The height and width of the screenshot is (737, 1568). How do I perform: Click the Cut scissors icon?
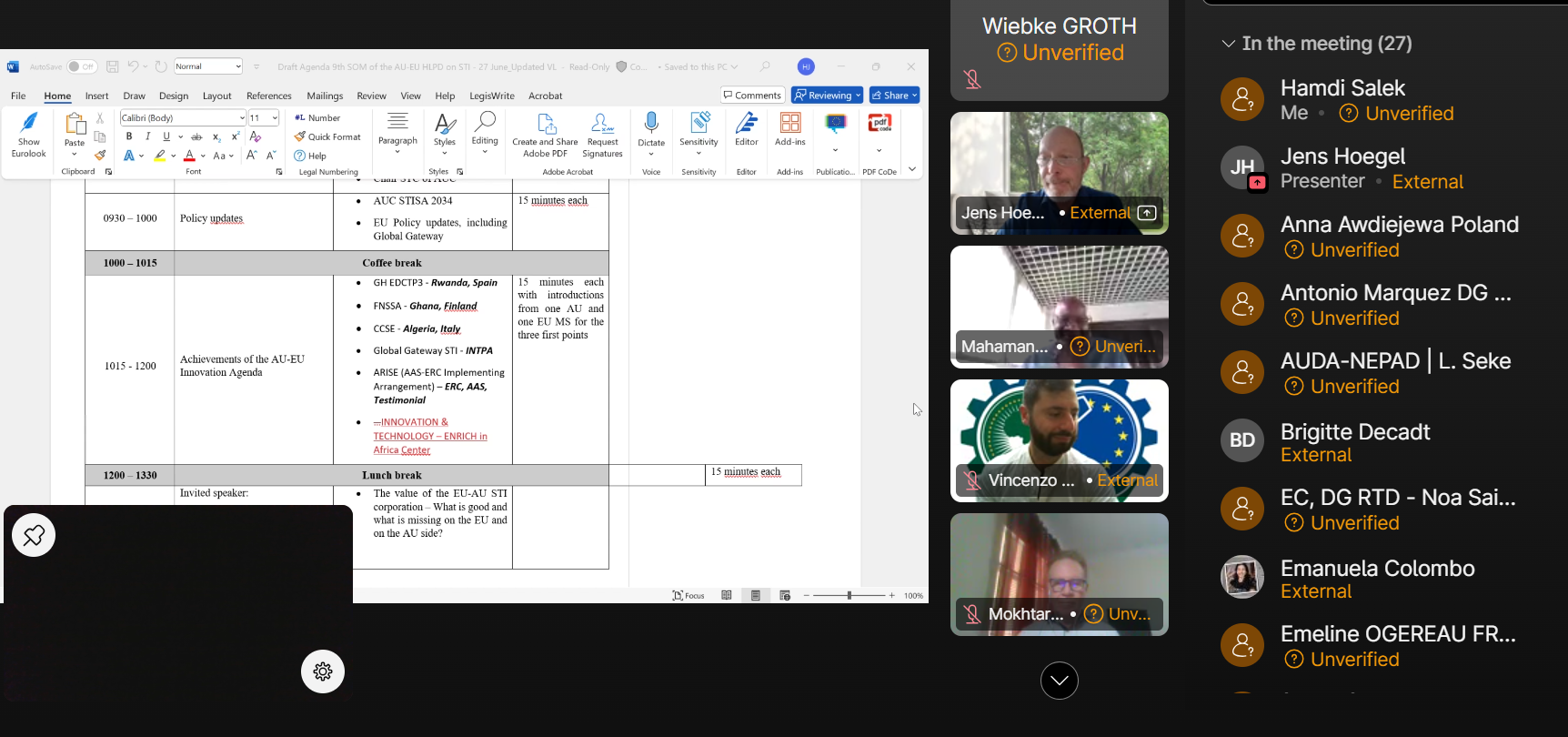coord(100,118)
